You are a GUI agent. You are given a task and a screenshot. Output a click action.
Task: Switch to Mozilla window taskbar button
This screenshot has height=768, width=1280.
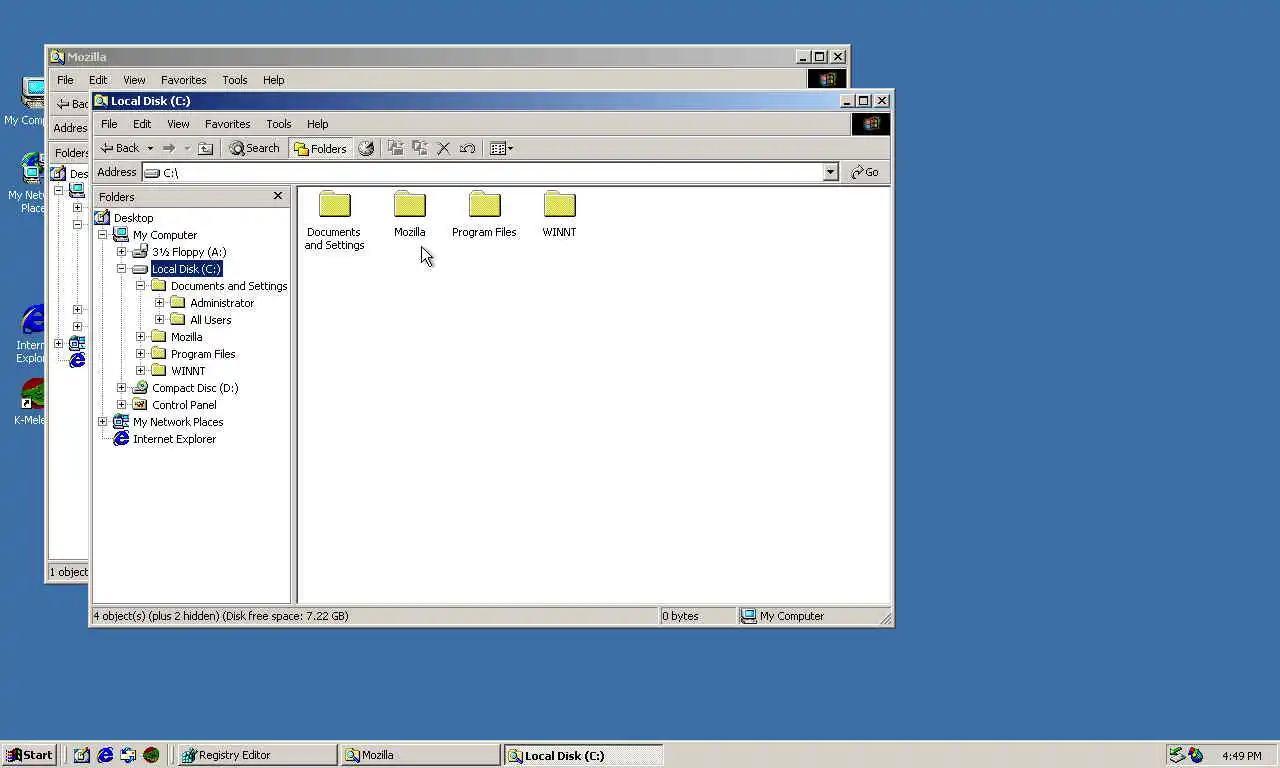tap(420, 755)
